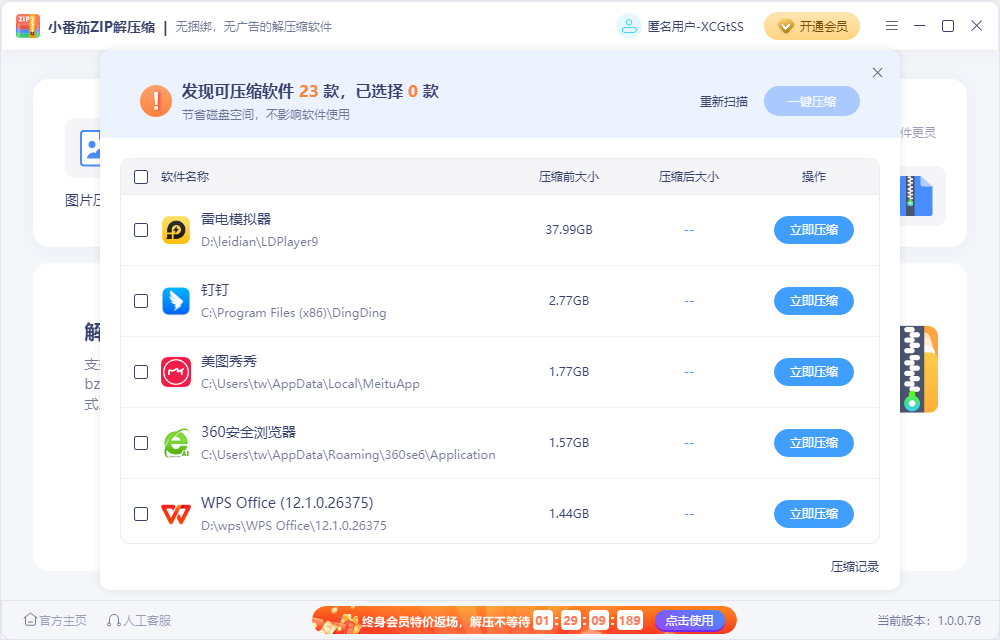Click the 点击使用 promo banner button
Image resolution: width=1000 pixels, height=640 pixels.
click(x=689, y=620)
